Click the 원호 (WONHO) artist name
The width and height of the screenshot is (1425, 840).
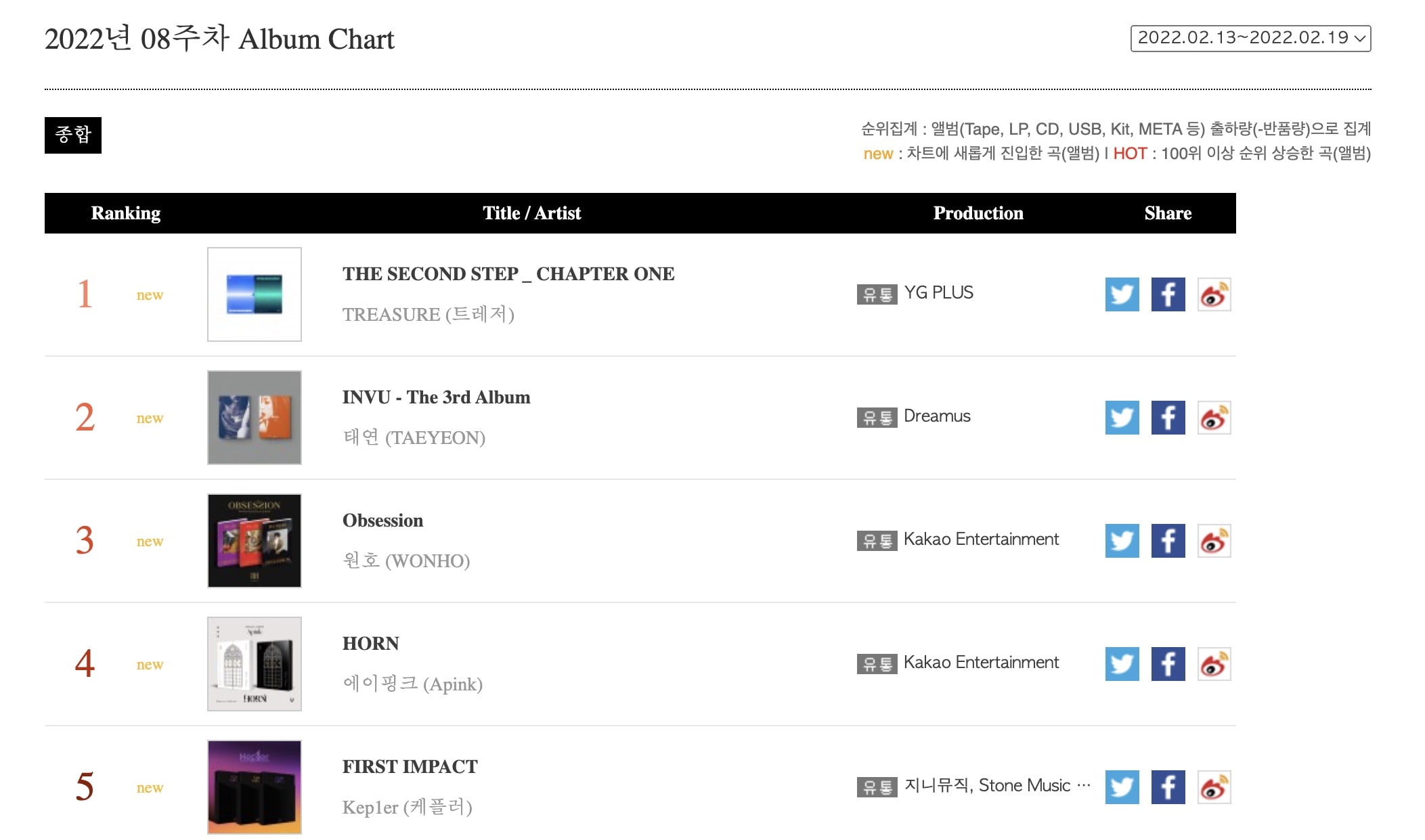click(406, 560)
